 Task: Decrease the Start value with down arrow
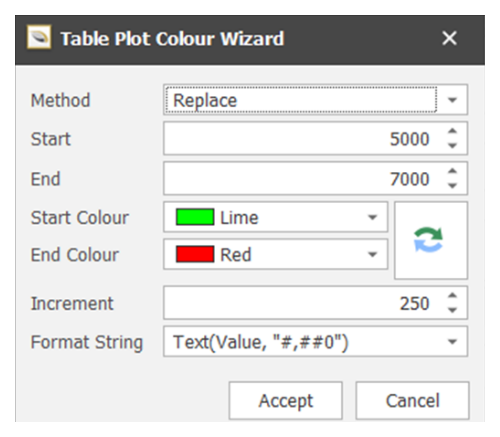pyautogui.click(x=452, y=145)
